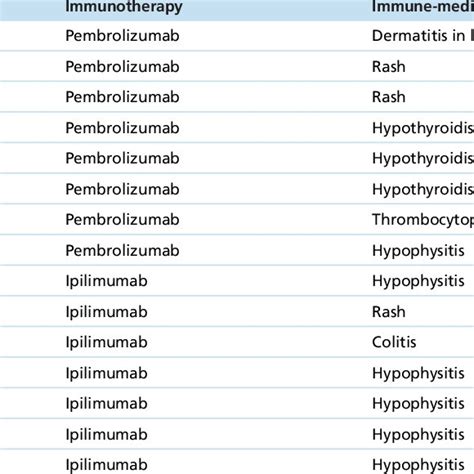The width and height of the screenshot is (474, 474).
Task: Select the Dermatitis cell in the first row
Action: [x=423, y=36]
